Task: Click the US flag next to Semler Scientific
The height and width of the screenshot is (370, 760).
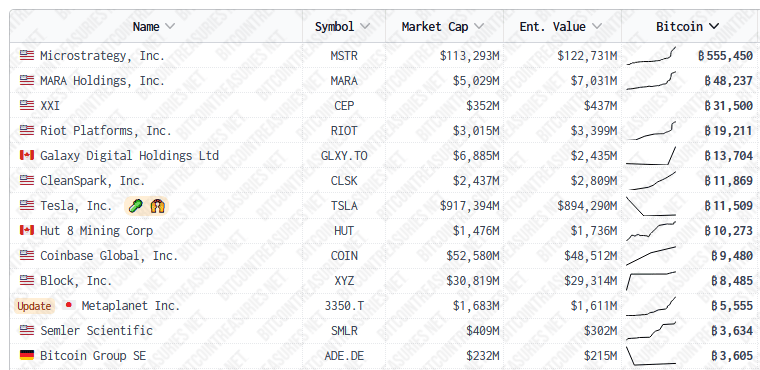Action: pyautogui.click(x=27, y=330)
